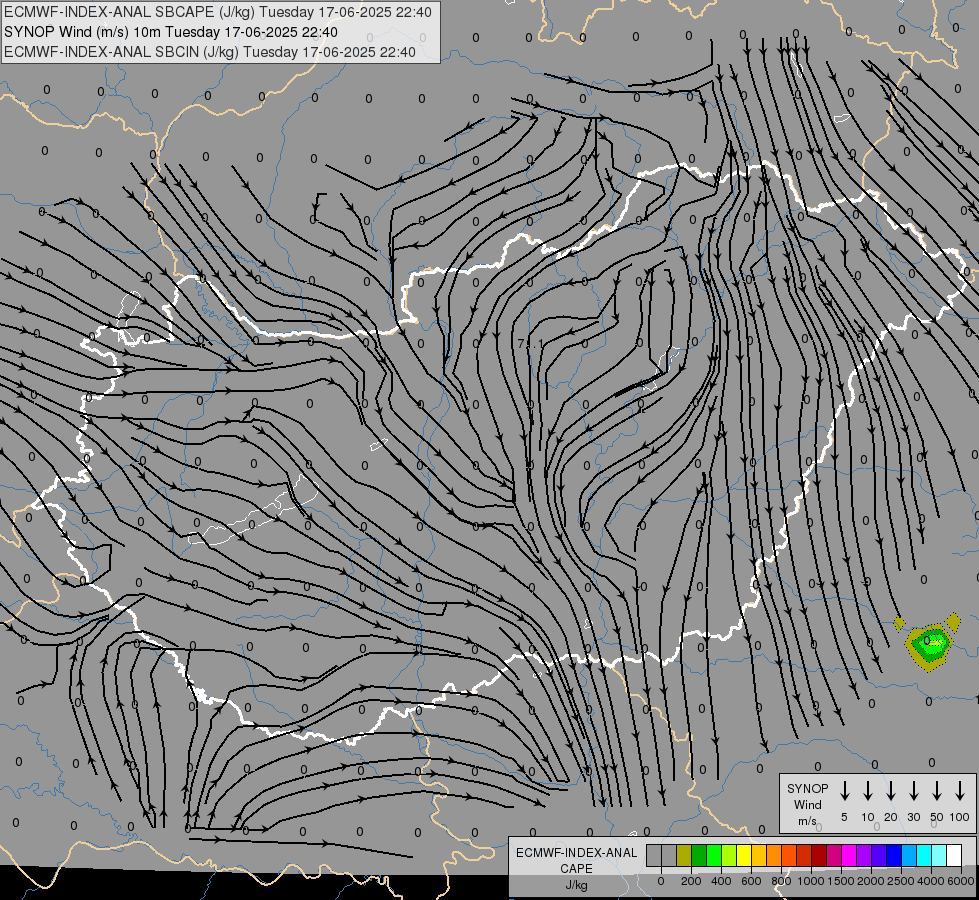The height and width of the screenshot is (900, 979).
Task: Select the wind arrow above 30 m/s
Action: [913, 790]
